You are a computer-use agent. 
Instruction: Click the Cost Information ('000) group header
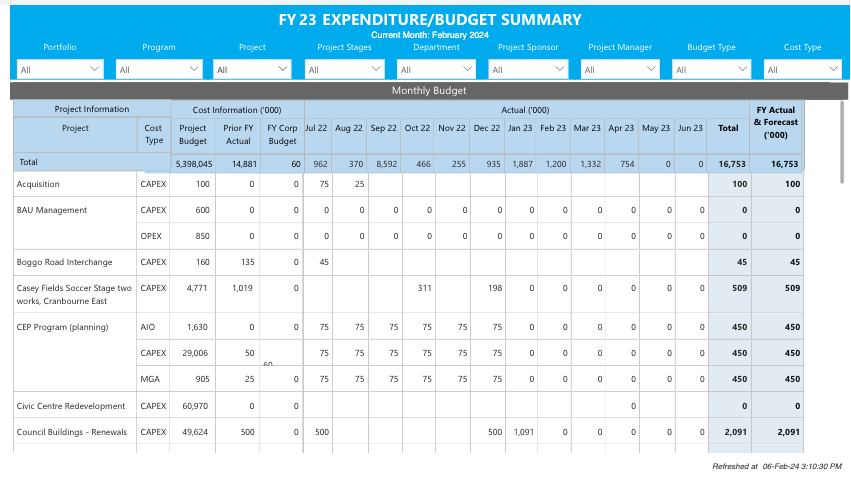click(237, 110)
